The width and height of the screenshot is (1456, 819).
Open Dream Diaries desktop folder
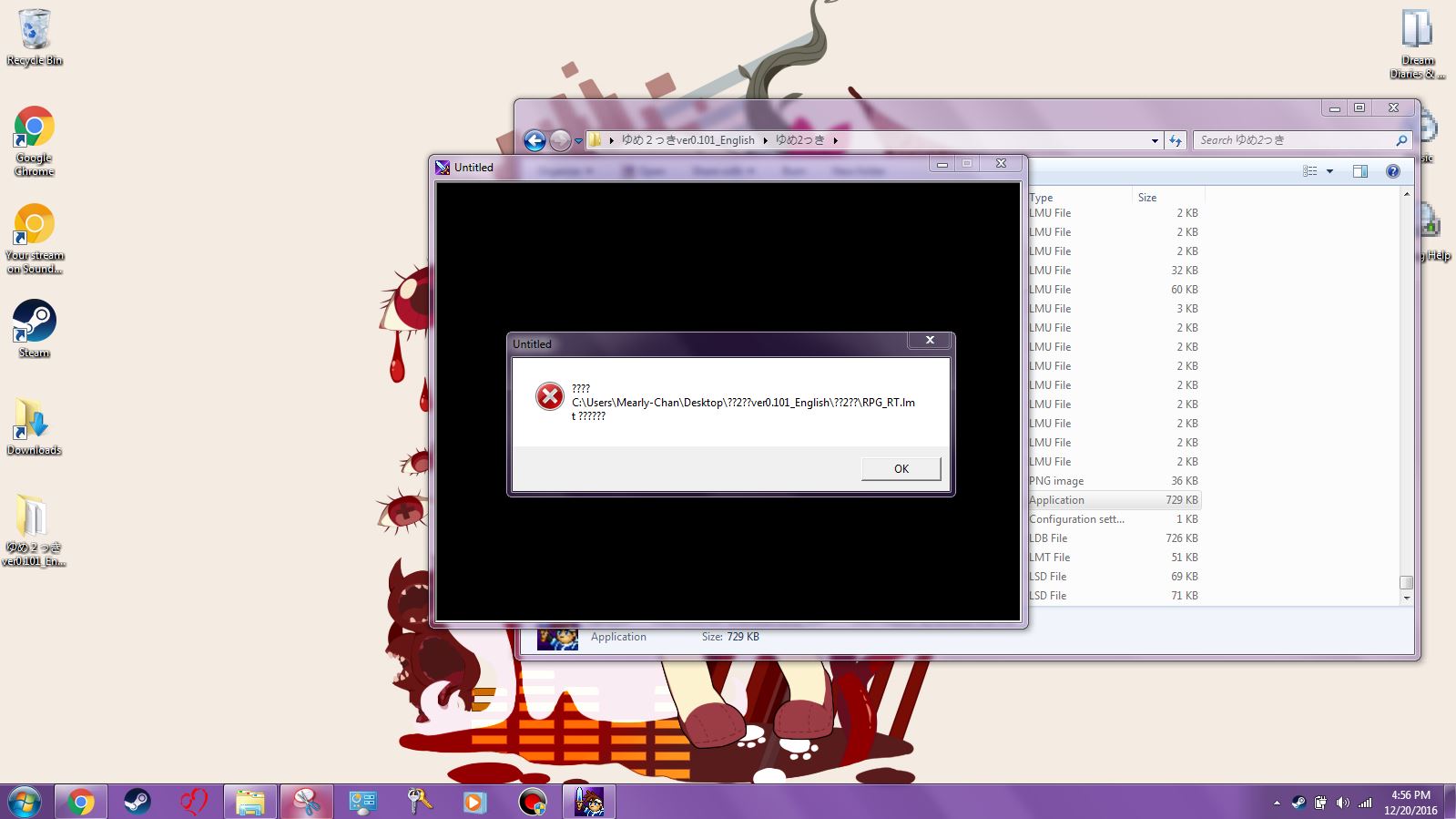1418,44
